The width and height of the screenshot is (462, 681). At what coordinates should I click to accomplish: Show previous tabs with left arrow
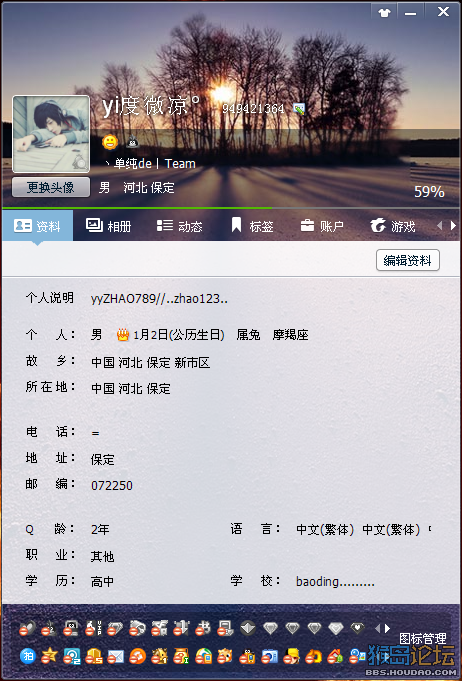(439, 225)
